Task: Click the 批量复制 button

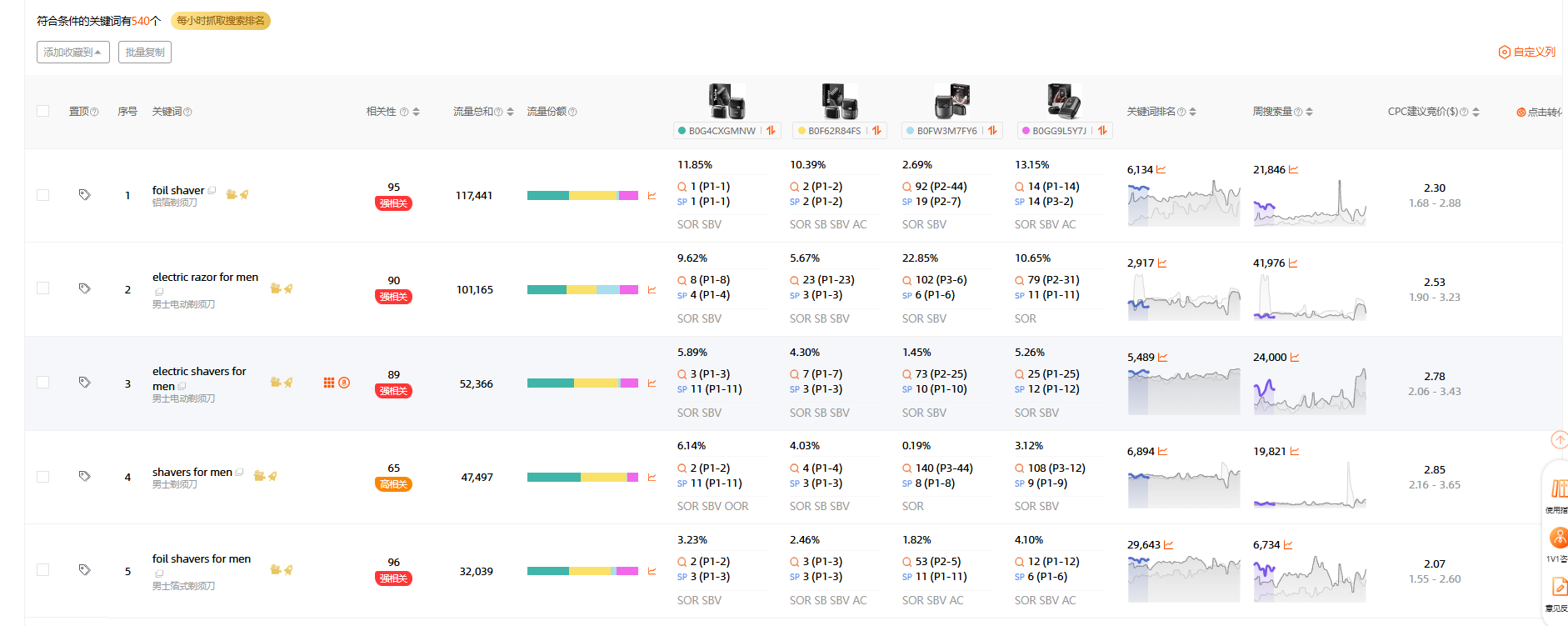Action: (144, 53)
